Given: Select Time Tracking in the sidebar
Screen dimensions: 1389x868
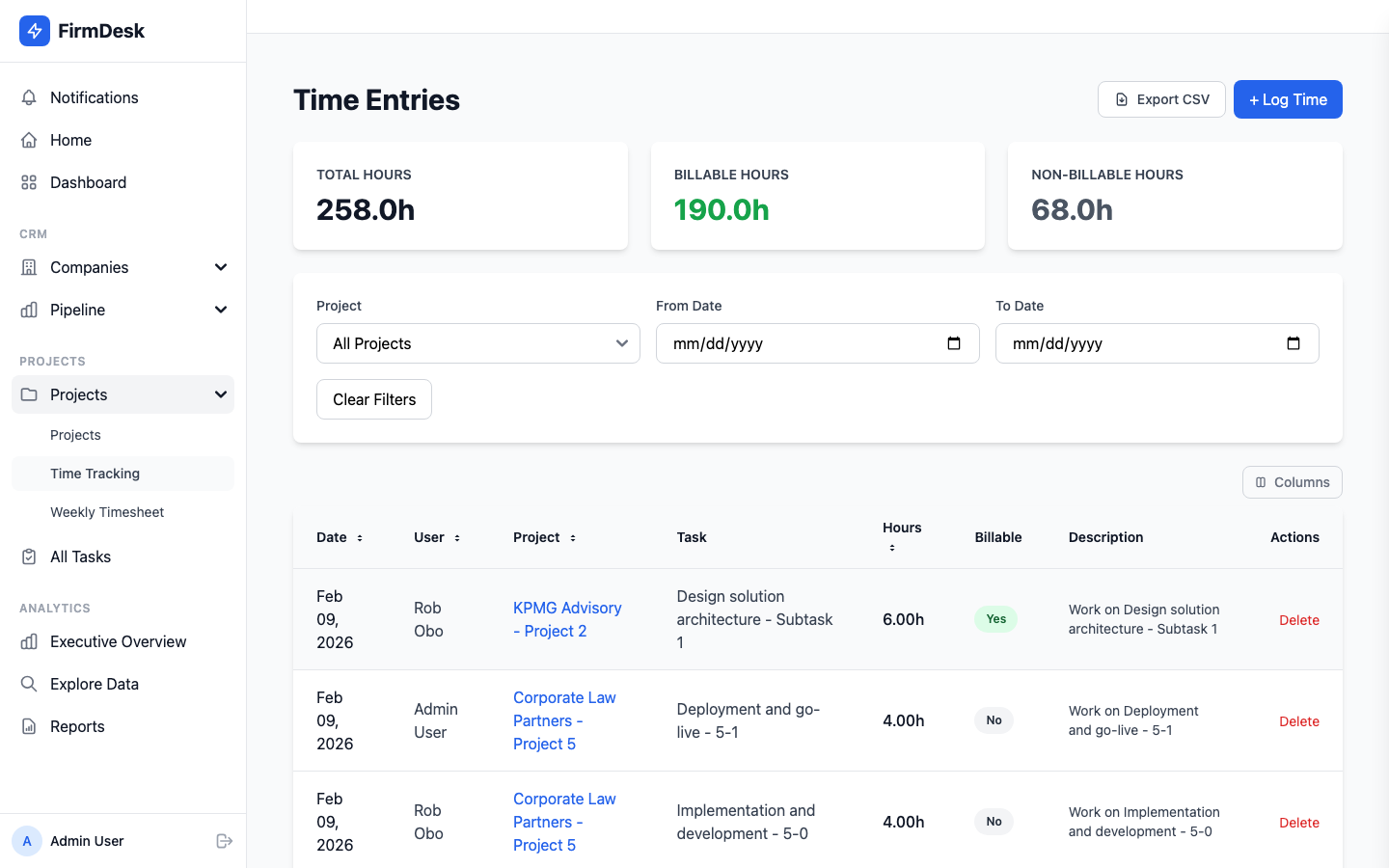Looking at the screenshot, I should coord(95,474).
